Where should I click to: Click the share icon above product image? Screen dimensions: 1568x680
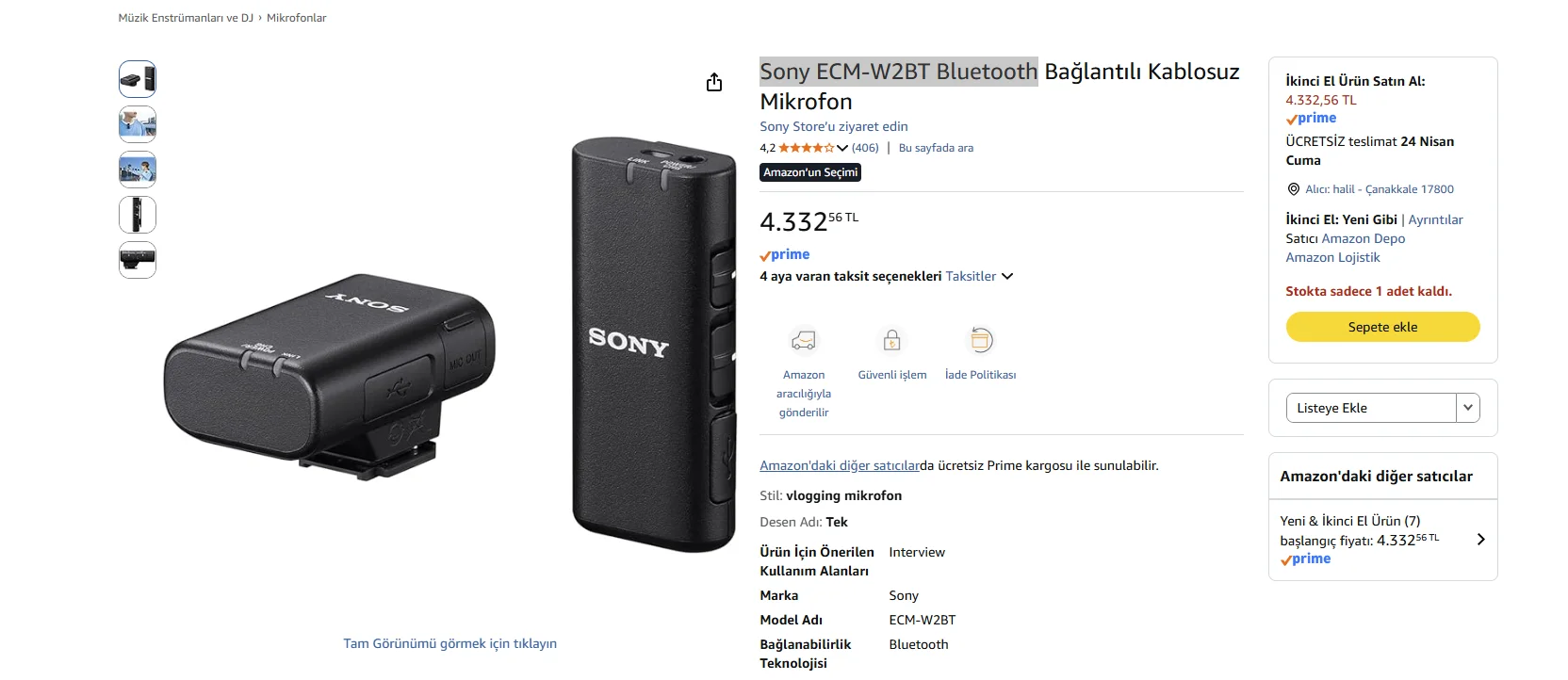click(x=714, y=83)
